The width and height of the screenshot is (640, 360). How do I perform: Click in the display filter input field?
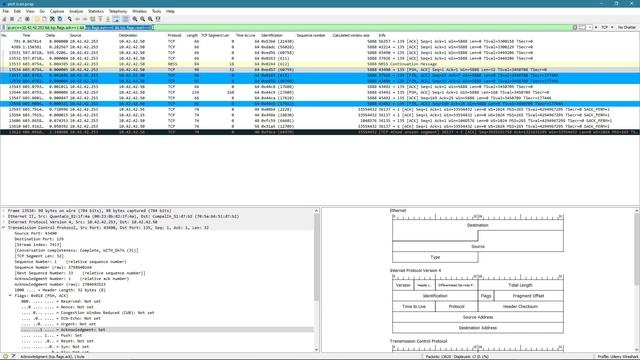(289, 27)
